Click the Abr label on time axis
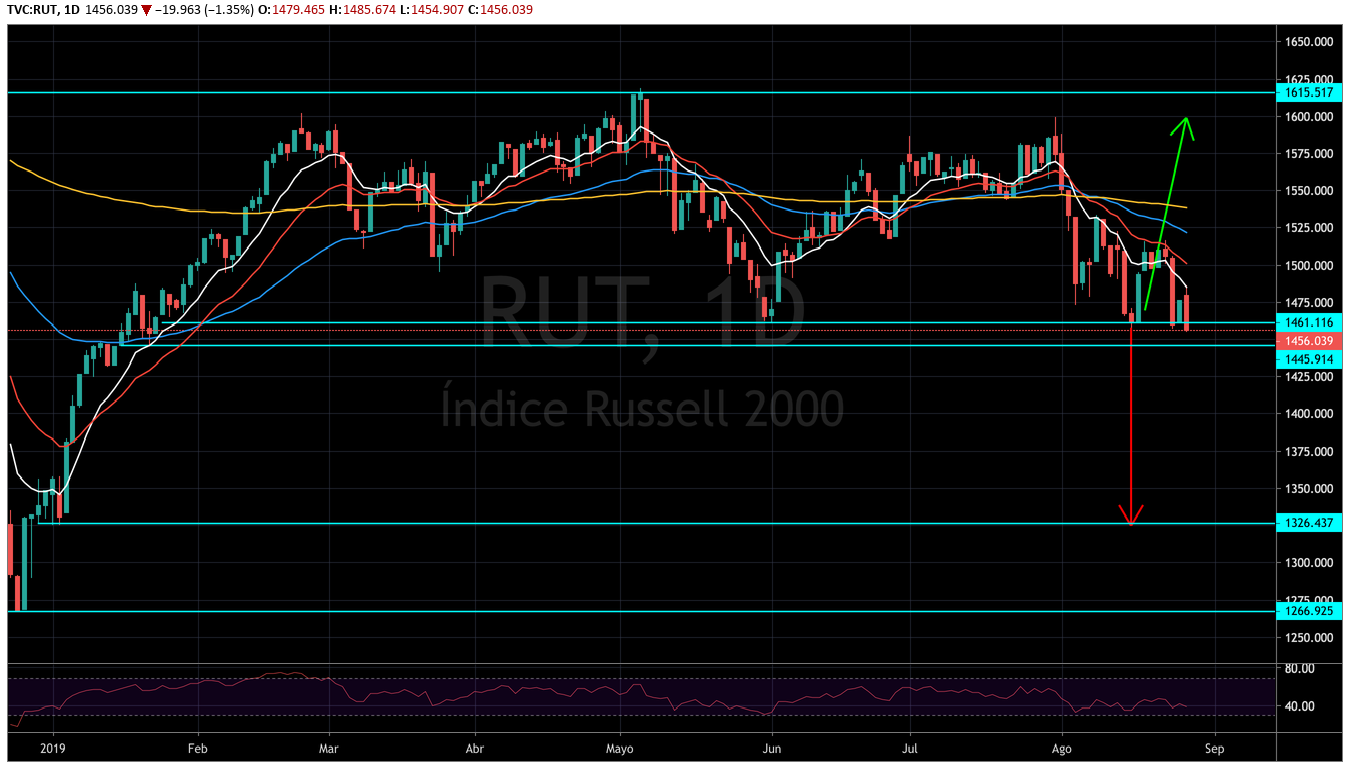The height and width of the screenshot is (765, 1348). tap(475, 747)
